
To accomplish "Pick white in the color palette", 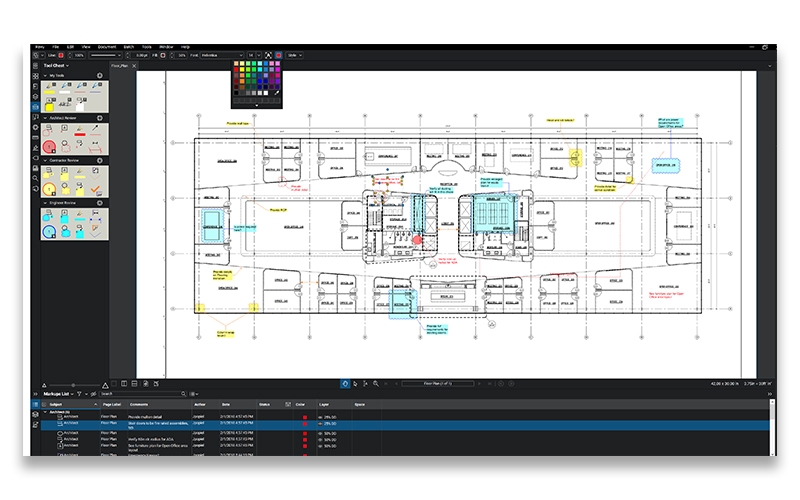I will (x=265, y=93).
